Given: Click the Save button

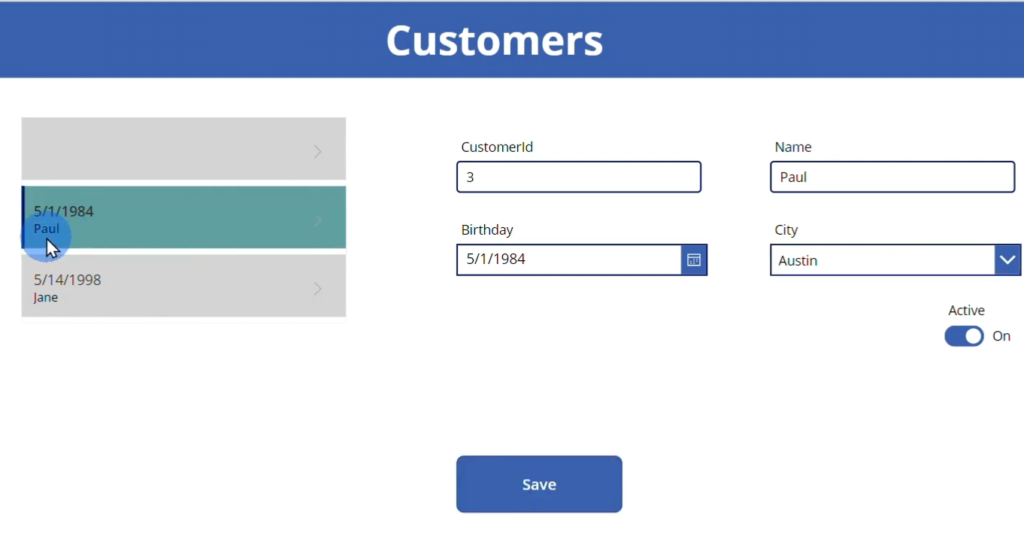Looking at the screenshot, I should click(x=539, y=484).
